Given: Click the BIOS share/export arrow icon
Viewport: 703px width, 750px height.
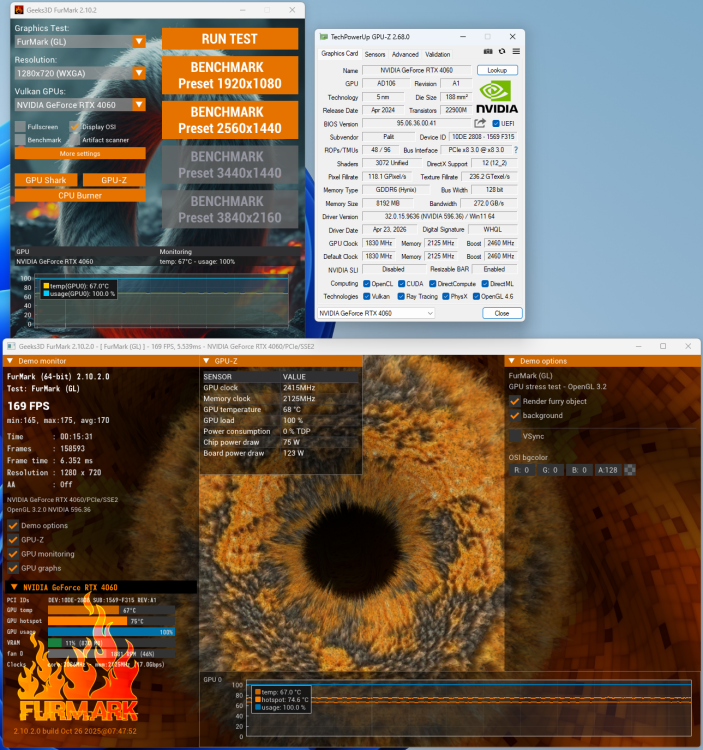Looking at the screenshot, I should (x=480, y=123).
